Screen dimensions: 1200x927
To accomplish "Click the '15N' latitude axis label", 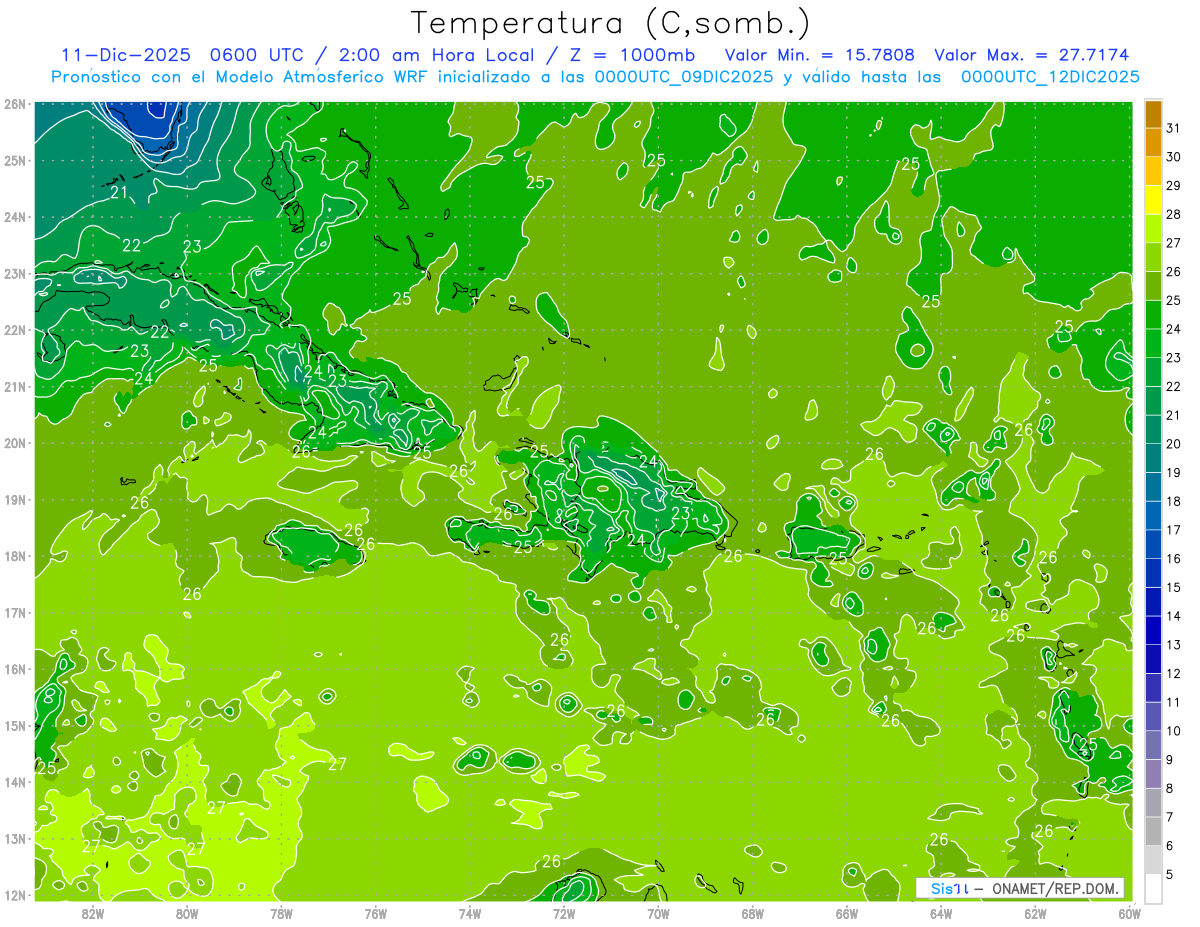I will point(14,726).
